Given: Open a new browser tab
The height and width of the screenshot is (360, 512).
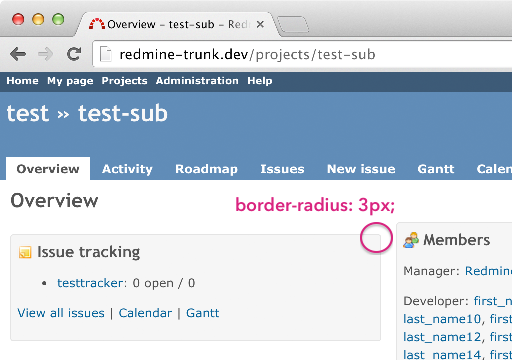Looking at the screenshot, I should point(293,24).
